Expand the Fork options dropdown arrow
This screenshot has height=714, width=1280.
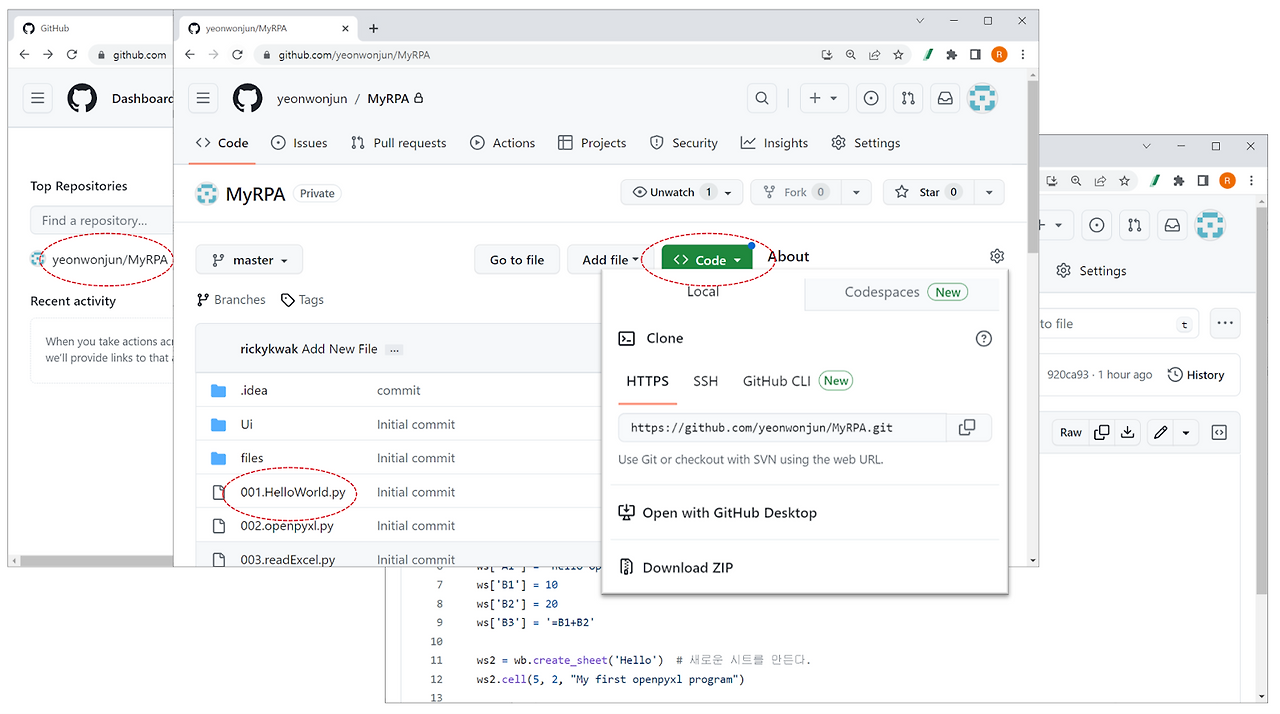tap(856, 192)
